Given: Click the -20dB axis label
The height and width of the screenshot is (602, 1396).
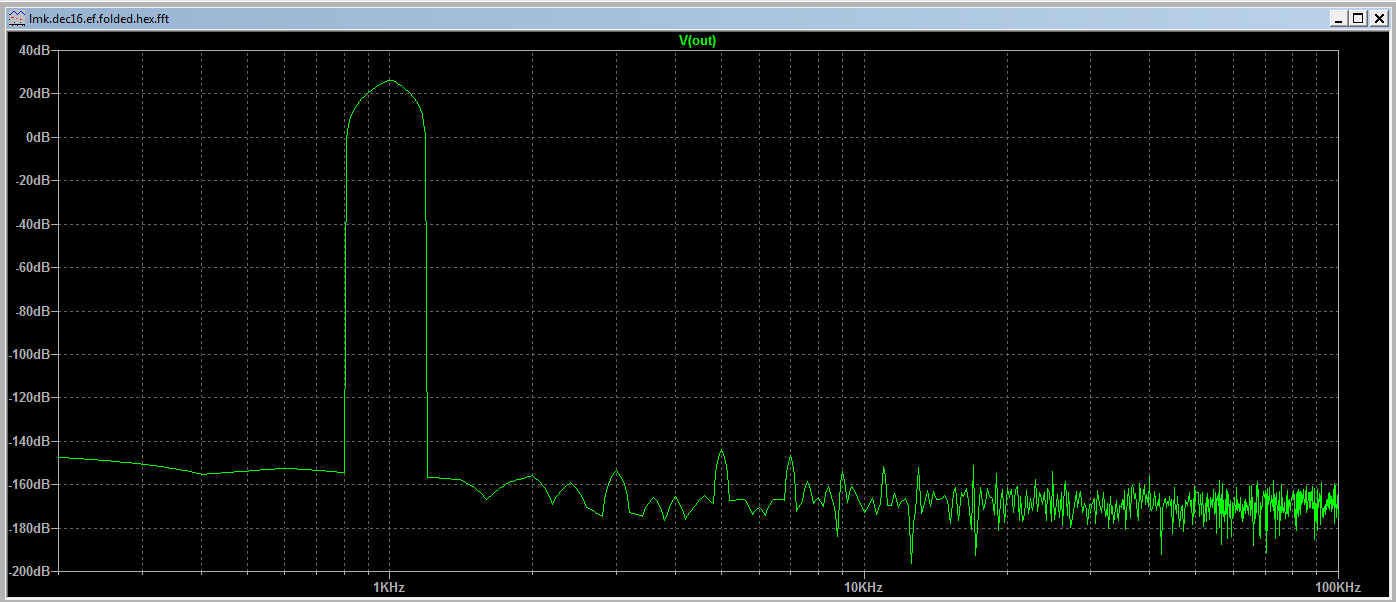Looking at the screenshot, I should click(x=34, y=180).
